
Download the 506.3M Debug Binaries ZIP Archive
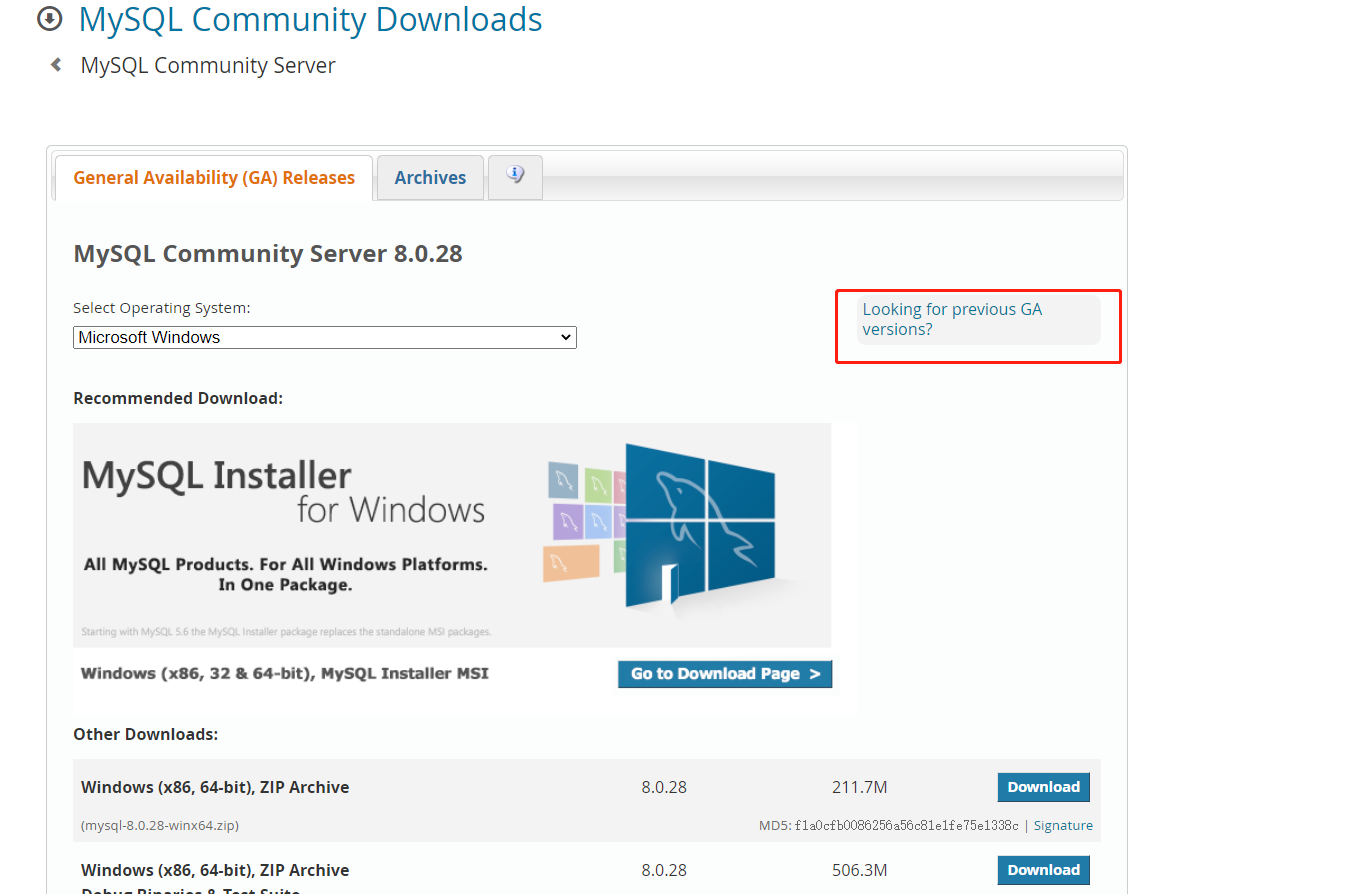[x=1043, y=870]
